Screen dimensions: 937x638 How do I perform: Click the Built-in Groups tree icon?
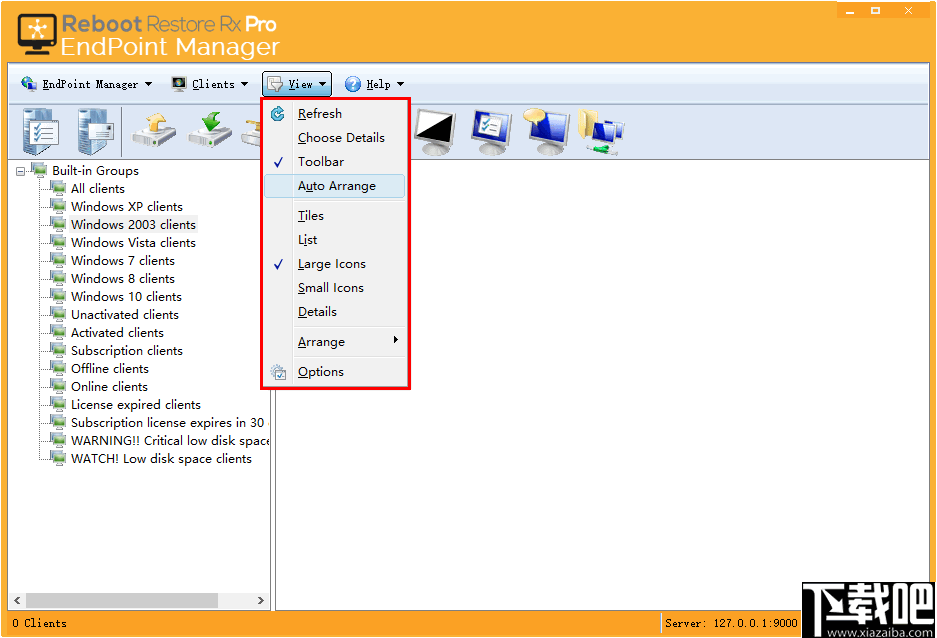point(39,170)
